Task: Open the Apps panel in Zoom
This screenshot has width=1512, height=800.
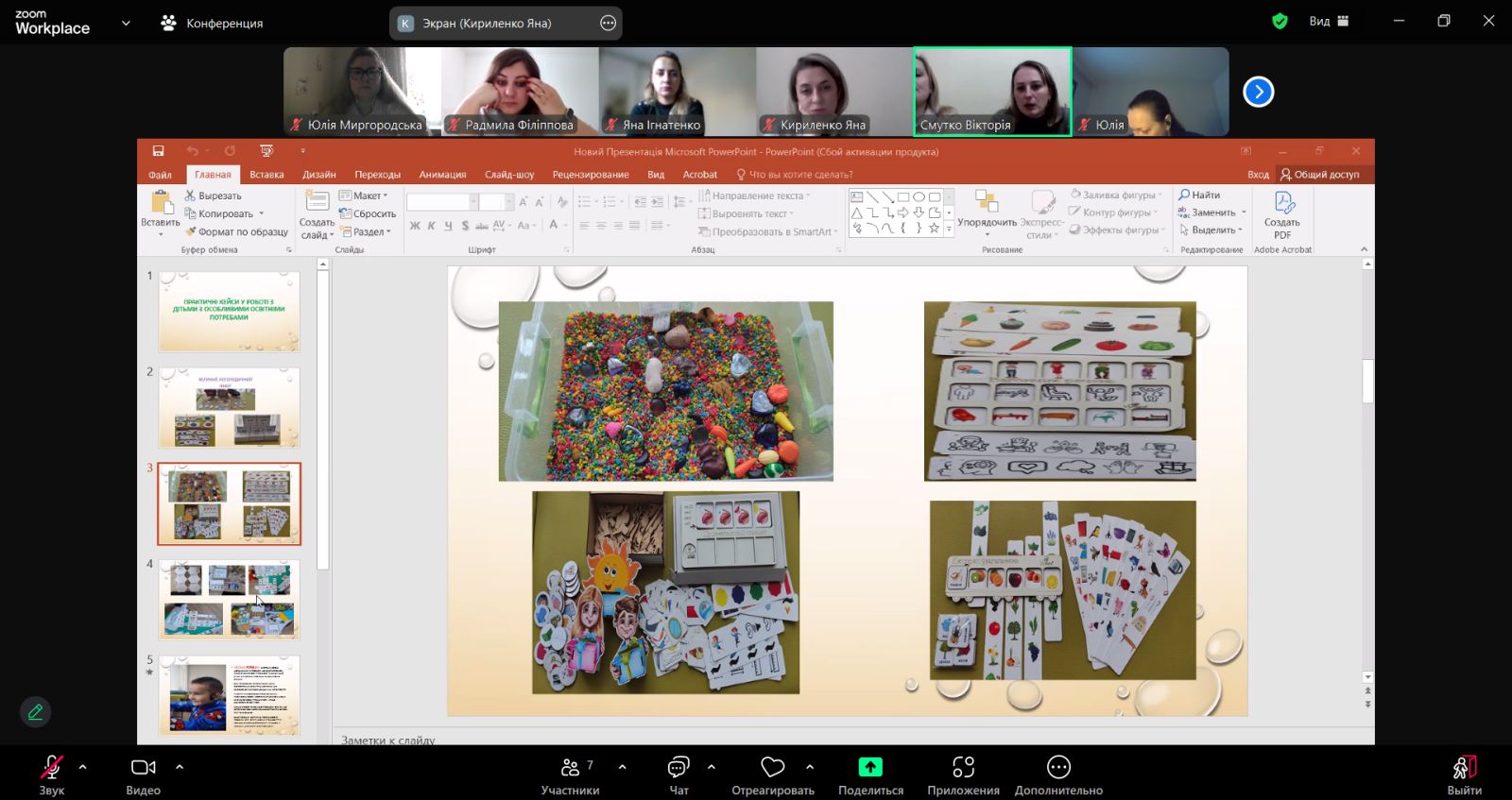Action: tap(963, 774)
